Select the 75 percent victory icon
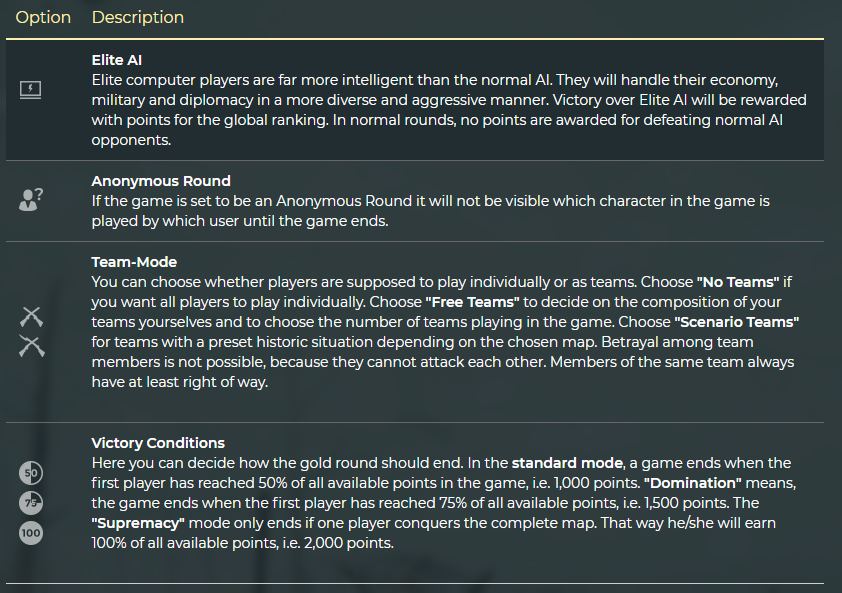Image resolution: width=842 pixels, height=593 pixels. click(31, 502)
